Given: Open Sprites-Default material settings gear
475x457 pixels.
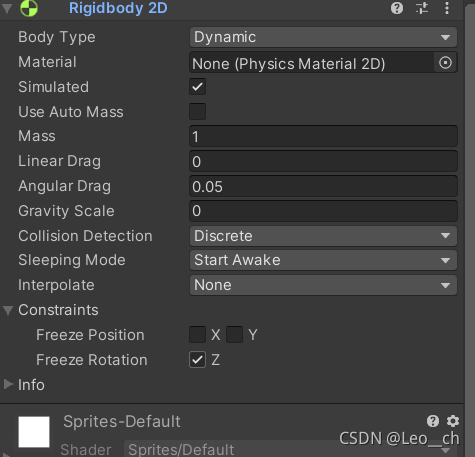Looking at the screenshot, I should point(453,421).
